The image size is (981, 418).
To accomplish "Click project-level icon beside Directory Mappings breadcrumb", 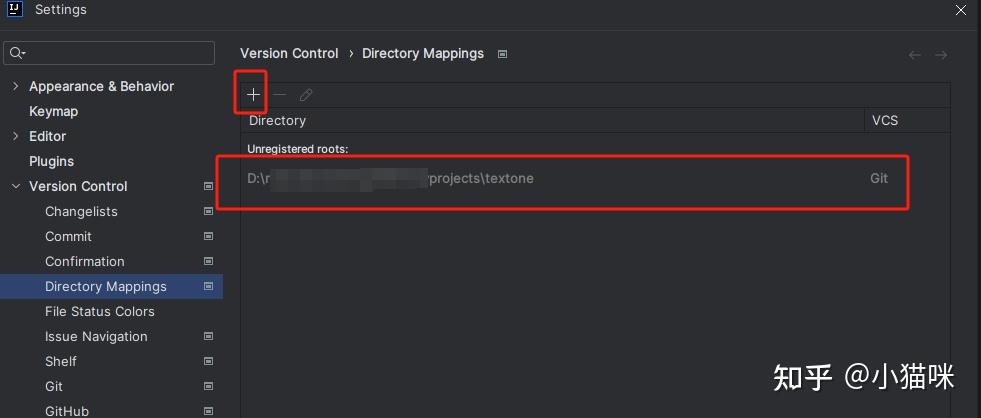I will click(x=503, y=54).
